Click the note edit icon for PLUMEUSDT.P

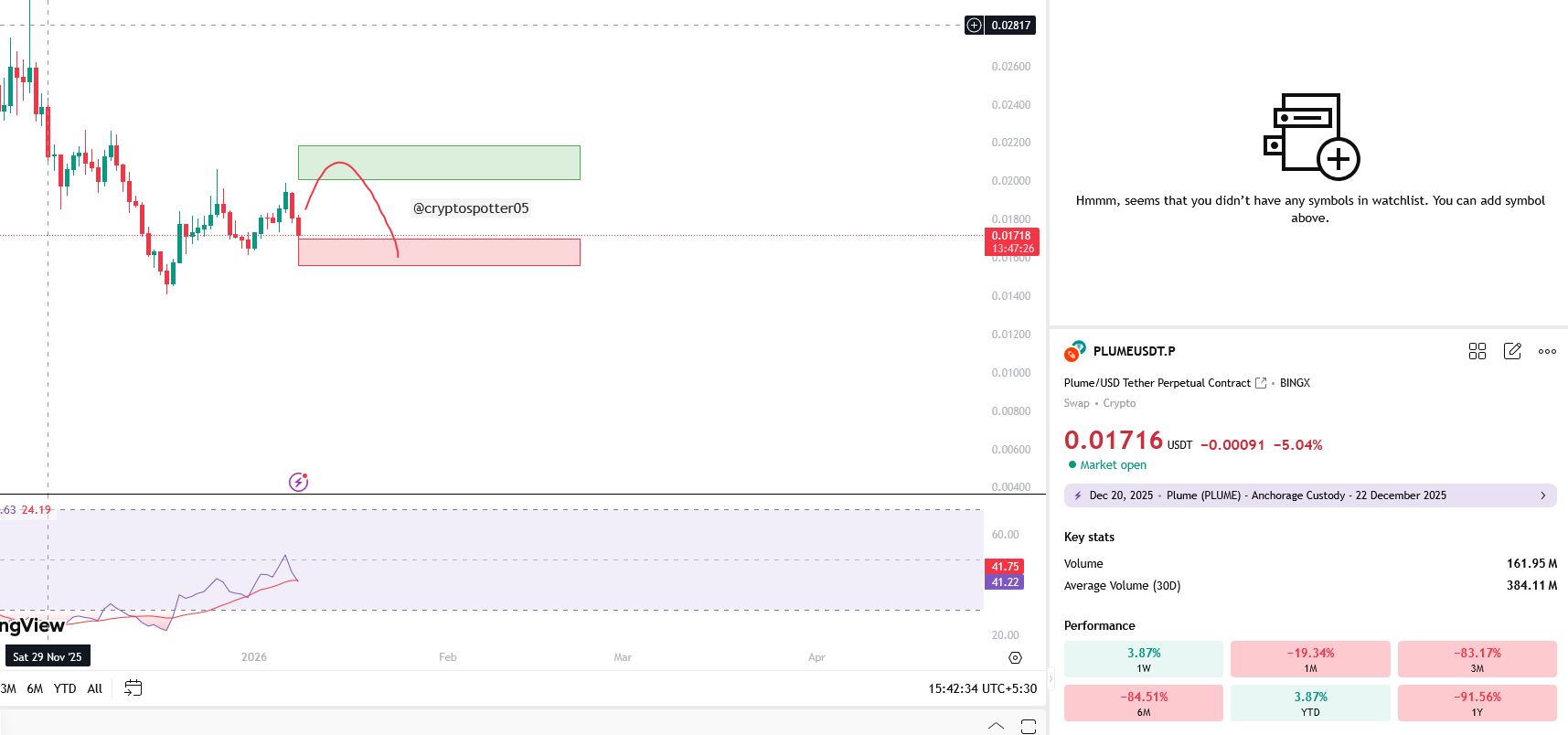pos(1512,351)
